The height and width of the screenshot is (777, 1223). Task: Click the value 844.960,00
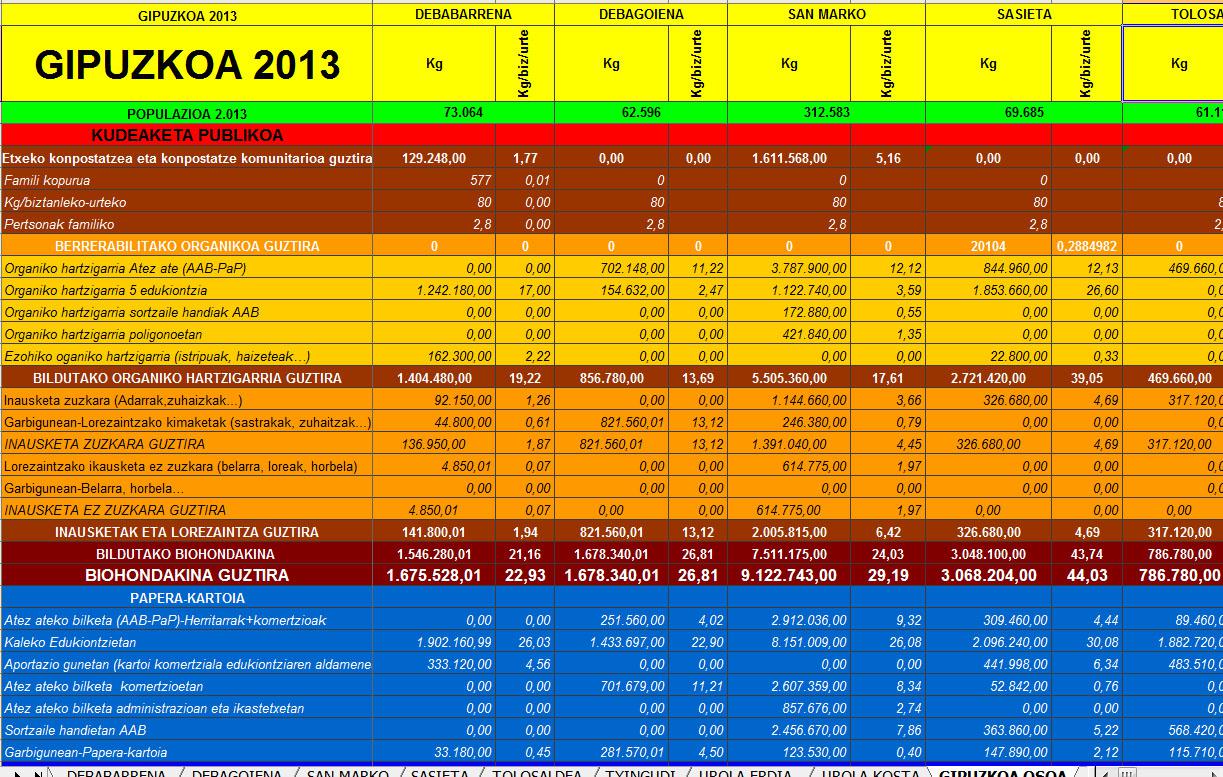(988, 268)
